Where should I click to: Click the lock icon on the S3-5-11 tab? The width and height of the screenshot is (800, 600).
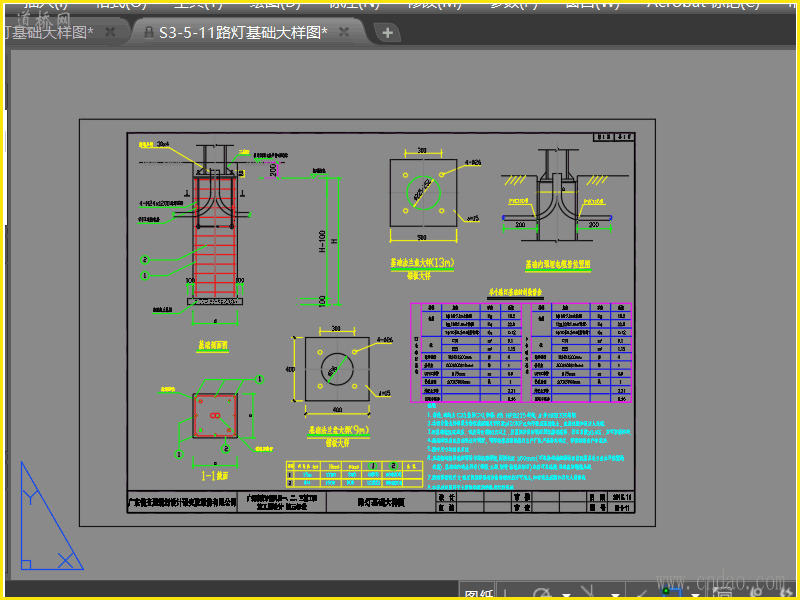[149, 33]
